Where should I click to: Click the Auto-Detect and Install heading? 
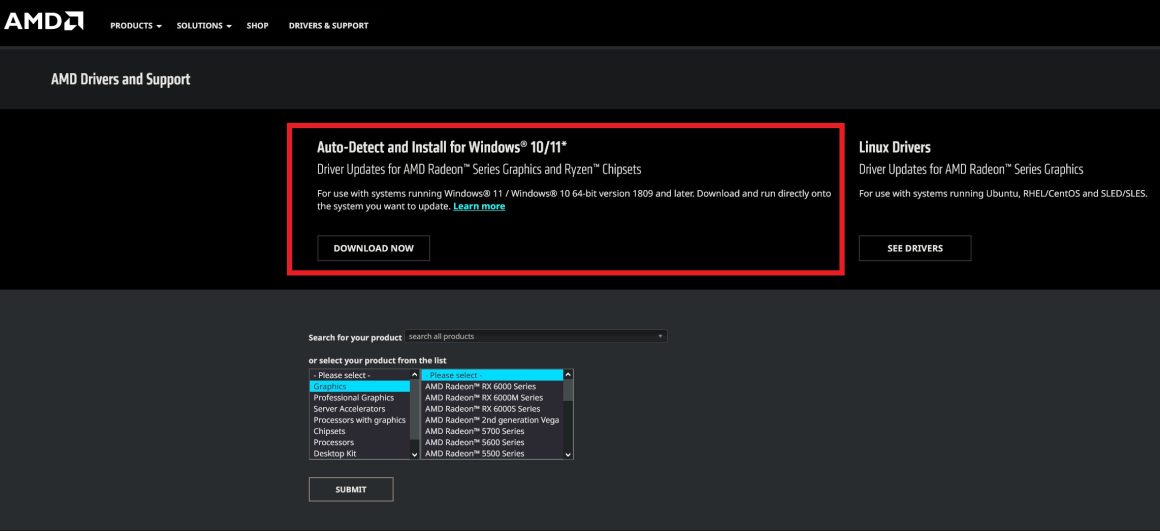(442, 146)
